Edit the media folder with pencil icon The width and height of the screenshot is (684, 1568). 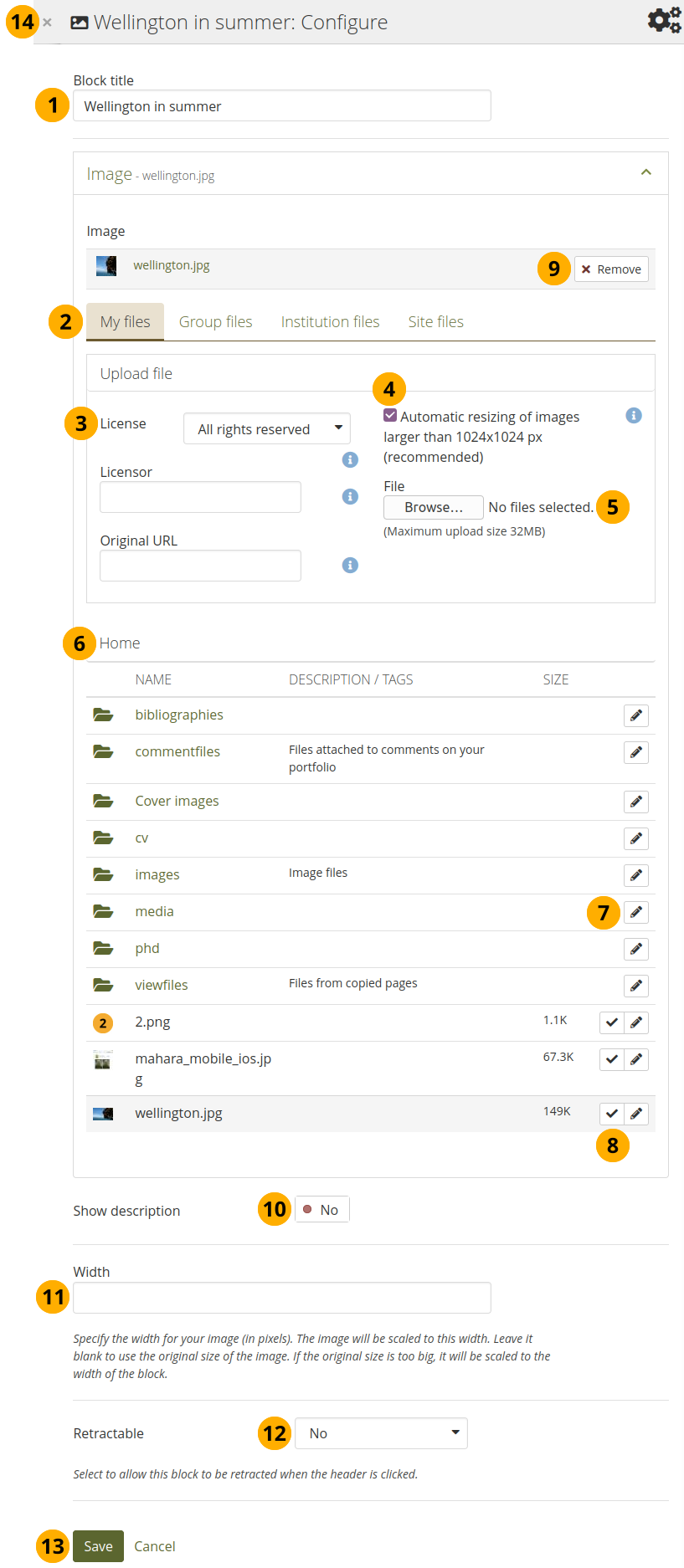pyautogui.click(x=636, y=912)
